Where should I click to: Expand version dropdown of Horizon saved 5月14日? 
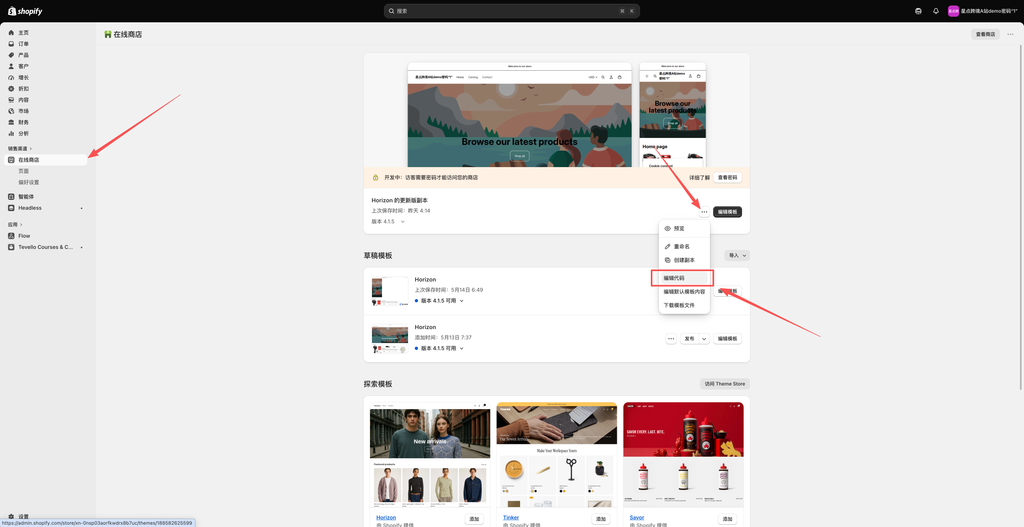(x=439, y=301)
